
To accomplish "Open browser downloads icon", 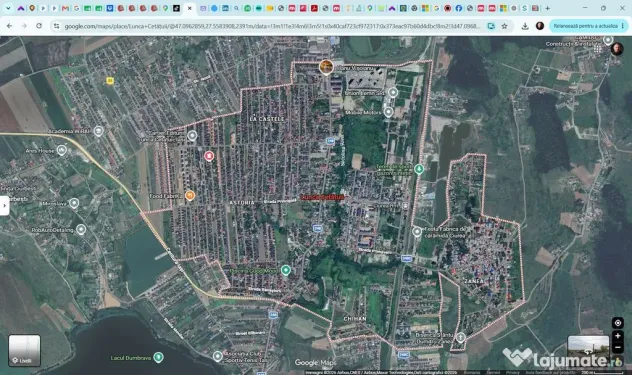I will coord(525,26).
